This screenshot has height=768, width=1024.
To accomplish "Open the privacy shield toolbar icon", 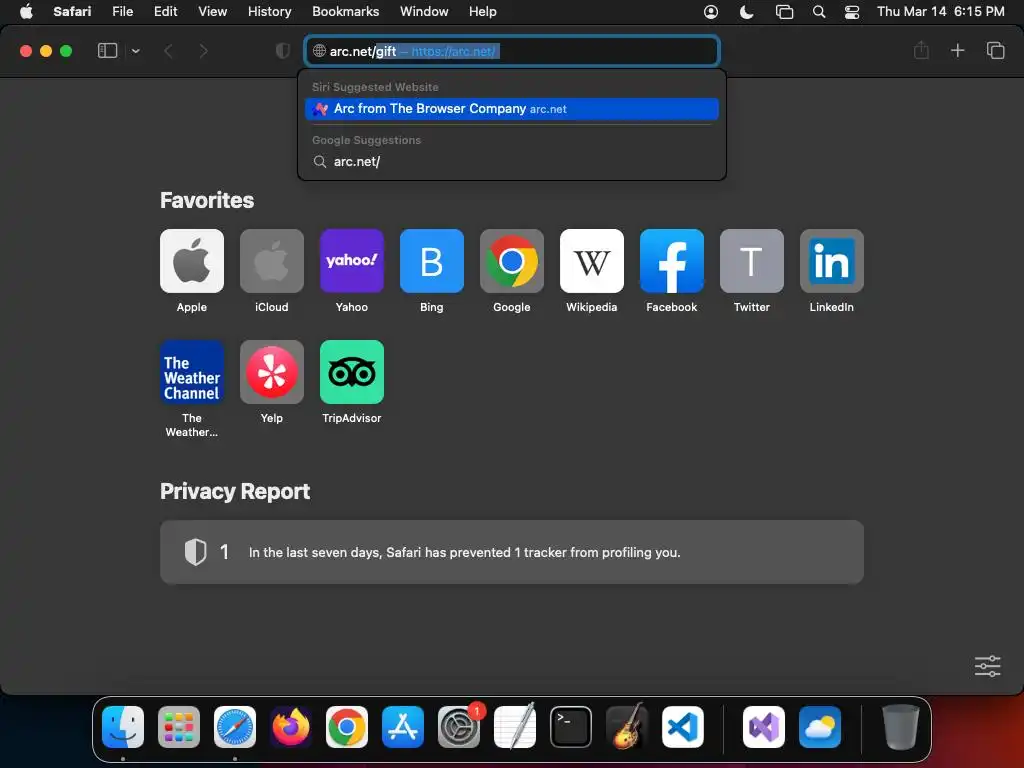I will [282, 51].
